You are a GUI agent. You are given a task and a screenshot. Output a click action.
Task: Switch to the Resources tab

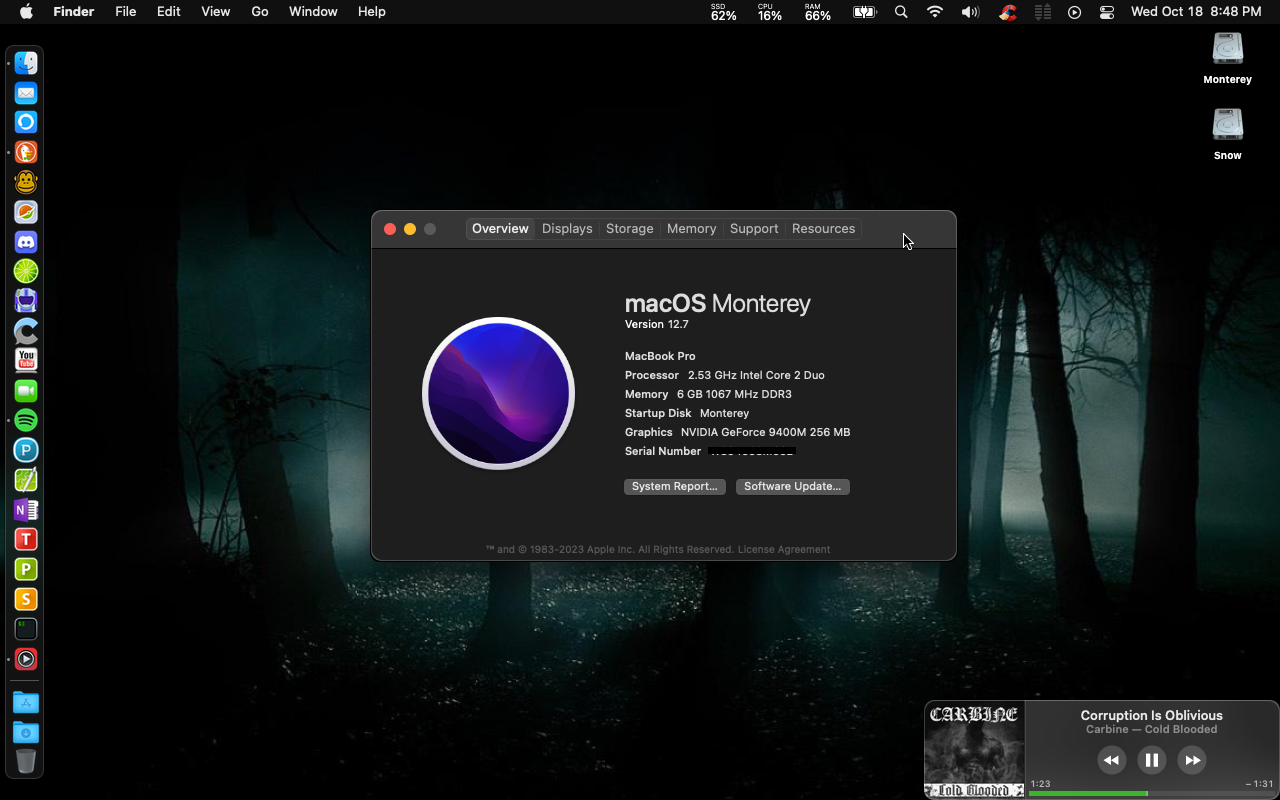(x=823, y=229)
